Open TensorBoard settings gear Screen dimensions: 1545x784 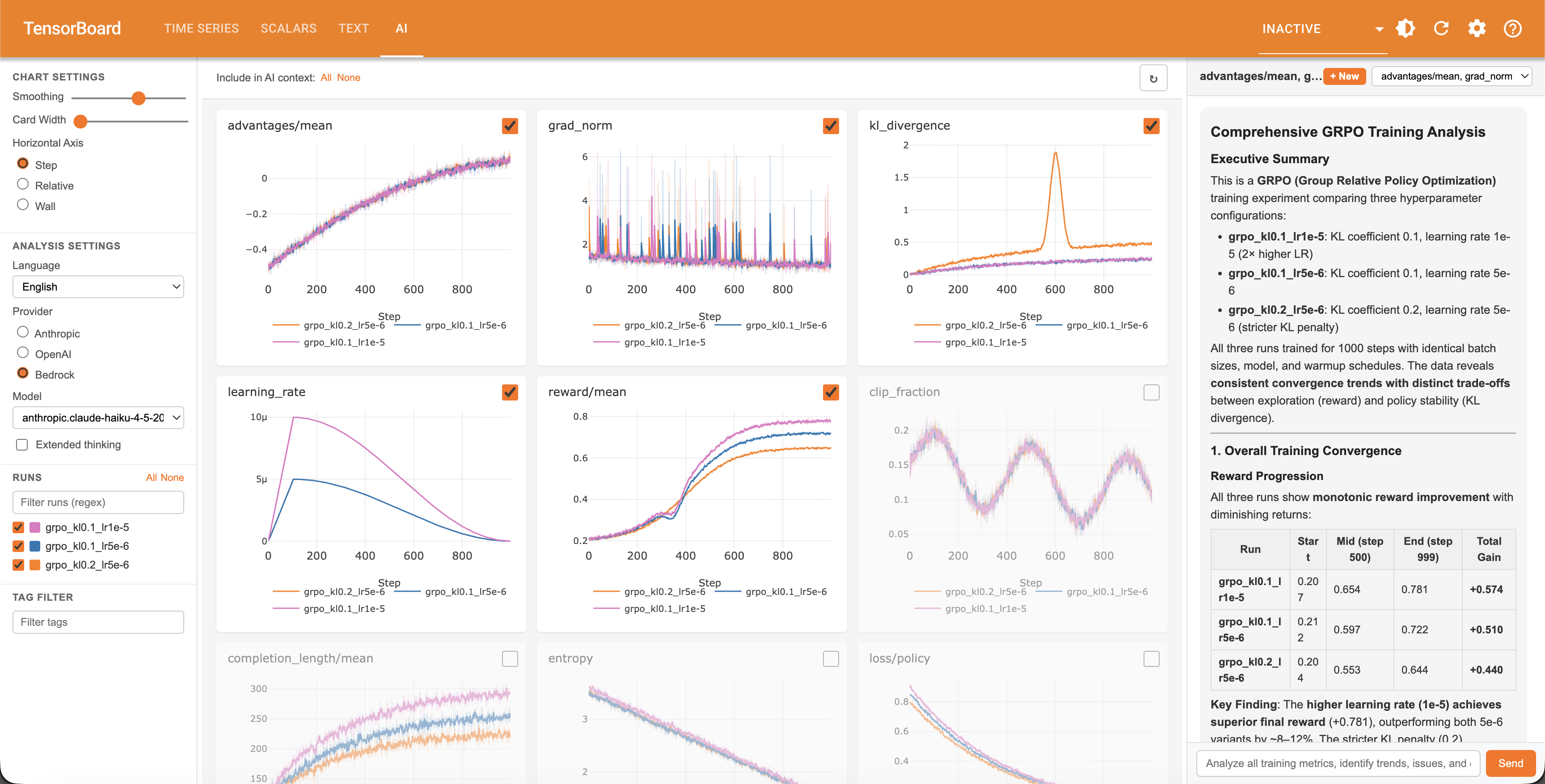click(1477, 28)
